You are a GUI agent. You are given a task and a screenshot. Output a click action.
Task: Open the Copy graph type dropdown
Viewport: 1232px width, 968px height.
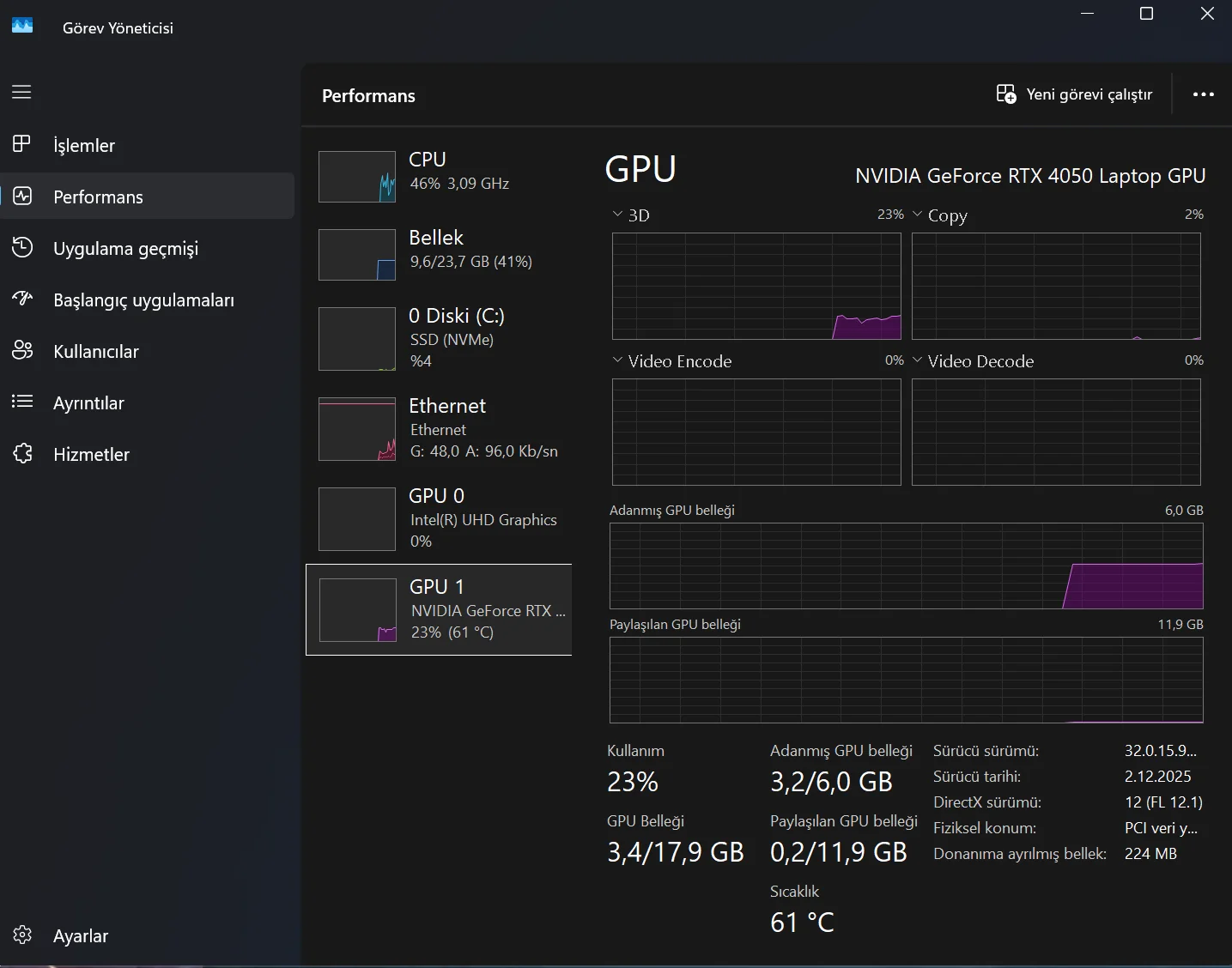tap(918, 215)
